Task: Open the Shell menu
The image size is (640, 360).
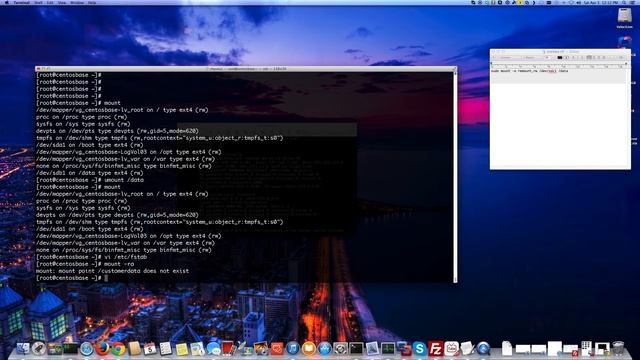Action: 38,2
